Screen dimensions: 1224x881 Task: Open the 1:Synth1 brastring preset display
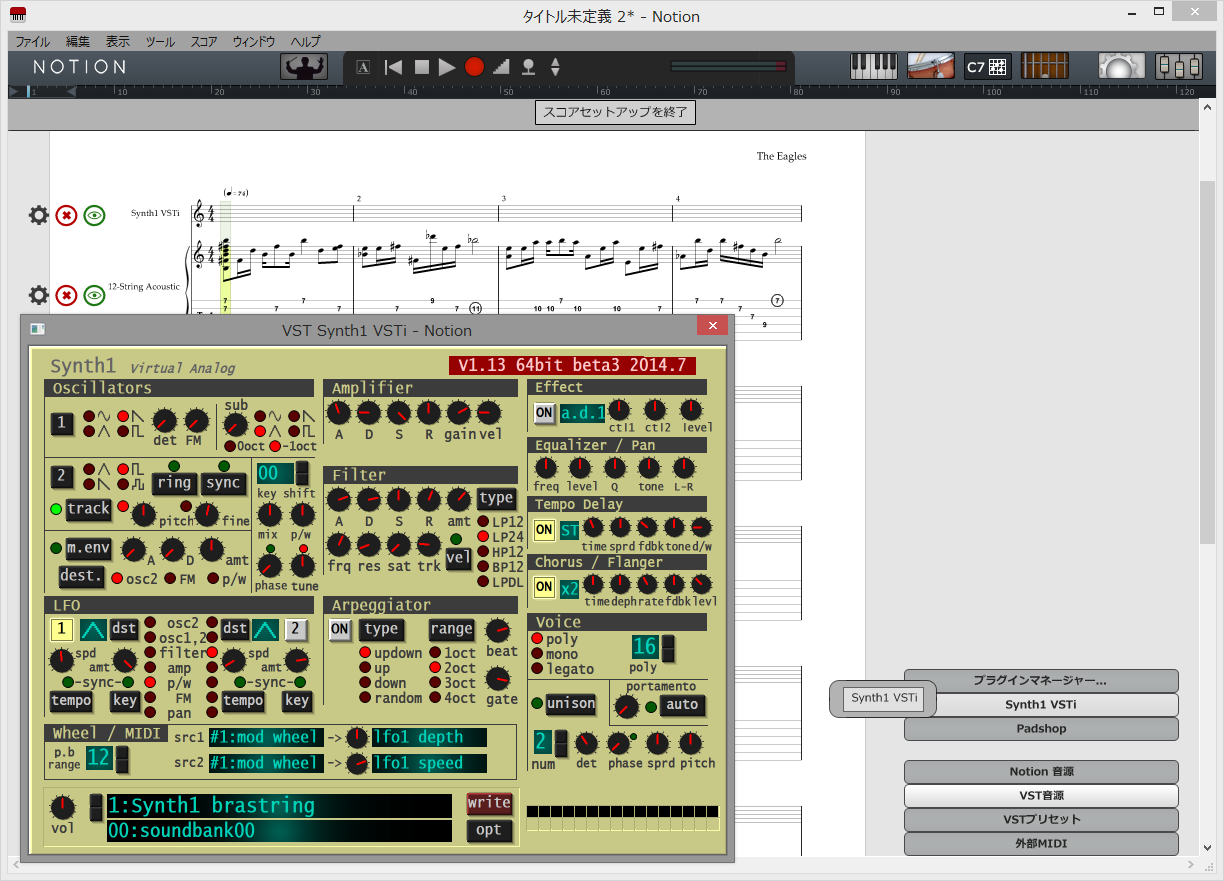click(x=279, y=806)
